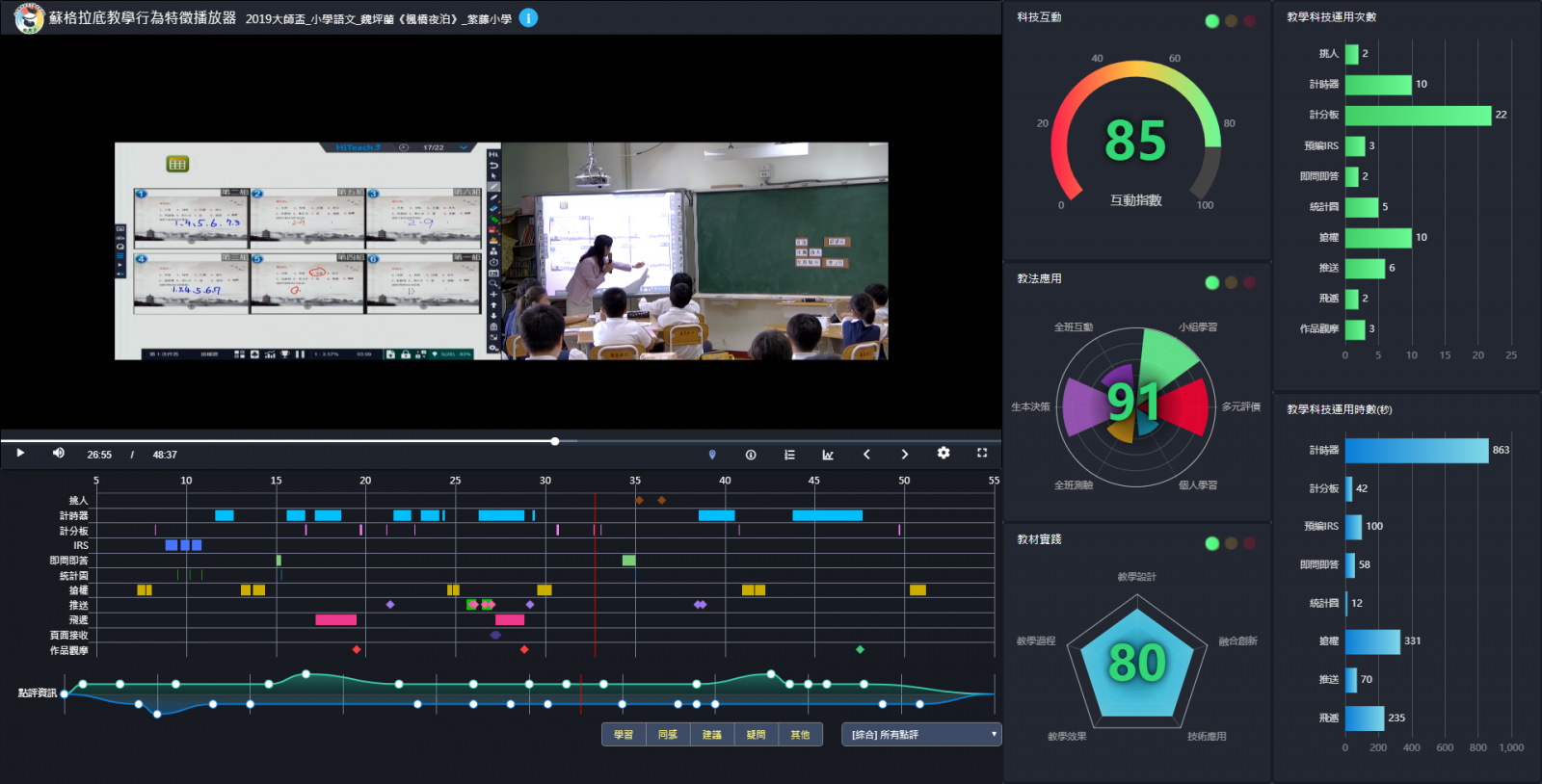1542x784 pixels.
Task: Enter fullscreen mode for the video
Action: 982,454
